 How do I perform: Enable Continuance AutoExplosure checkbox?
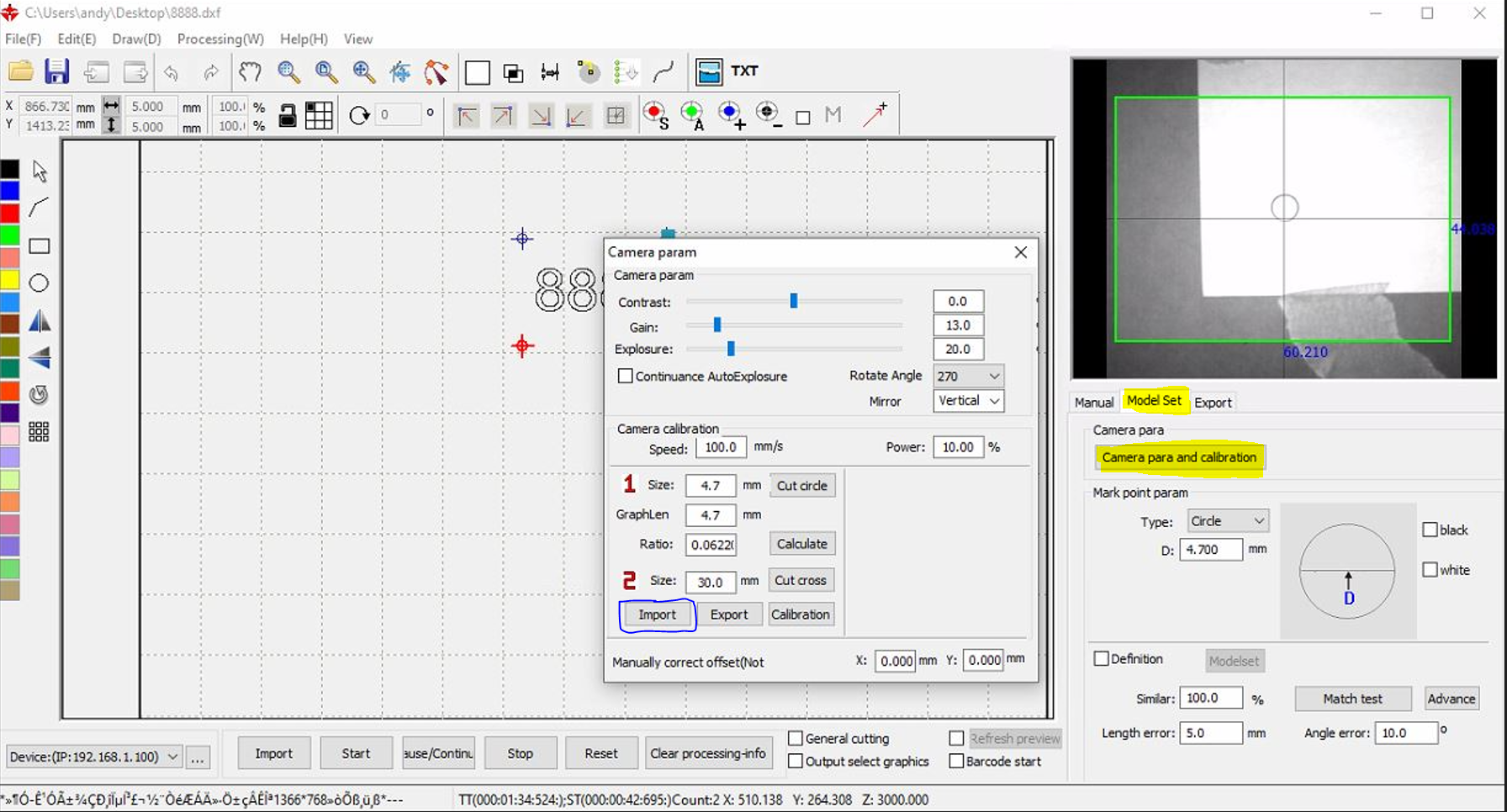625,376
